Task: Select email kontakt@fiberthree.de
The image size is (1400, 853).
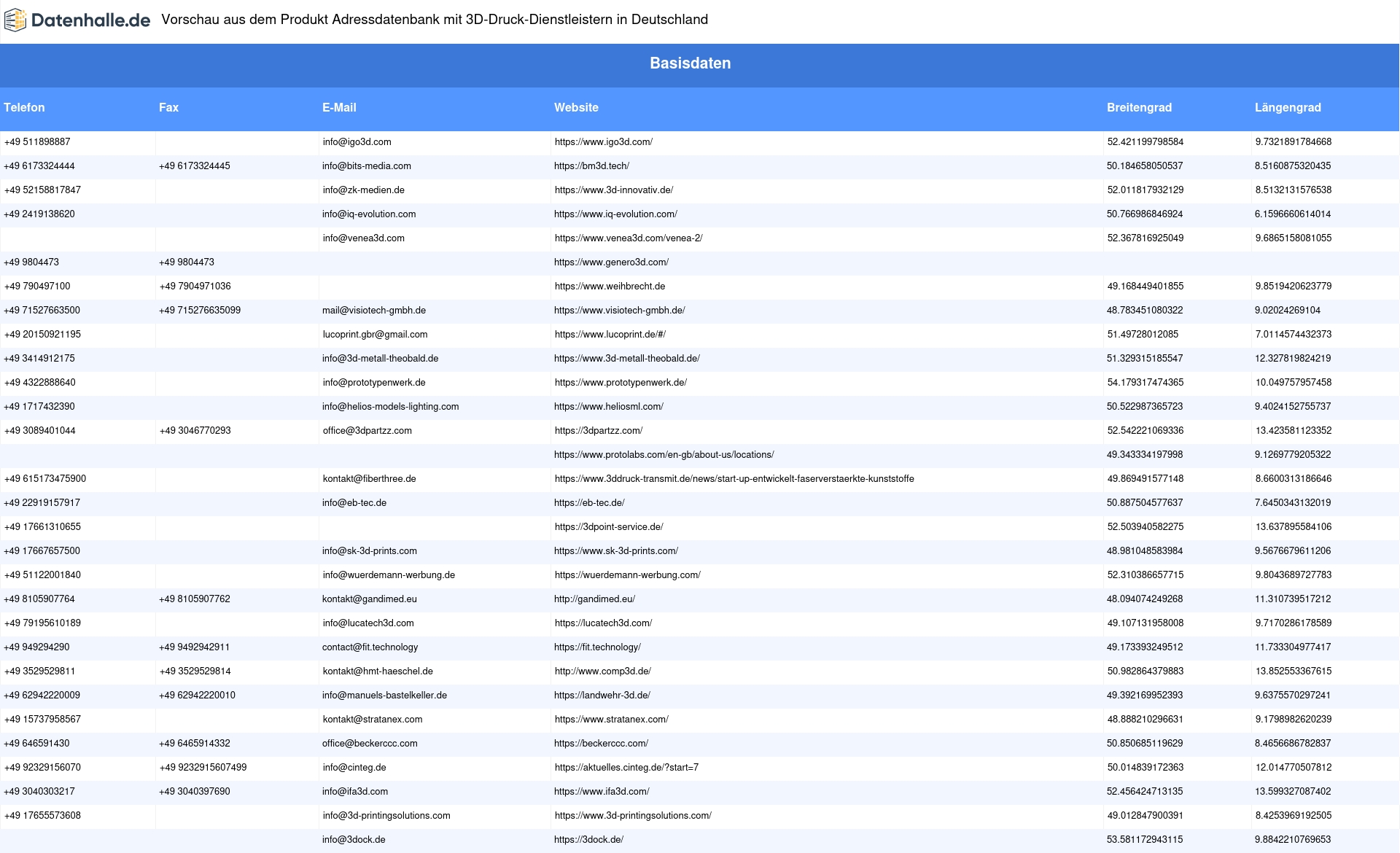Action: point(370,479)
